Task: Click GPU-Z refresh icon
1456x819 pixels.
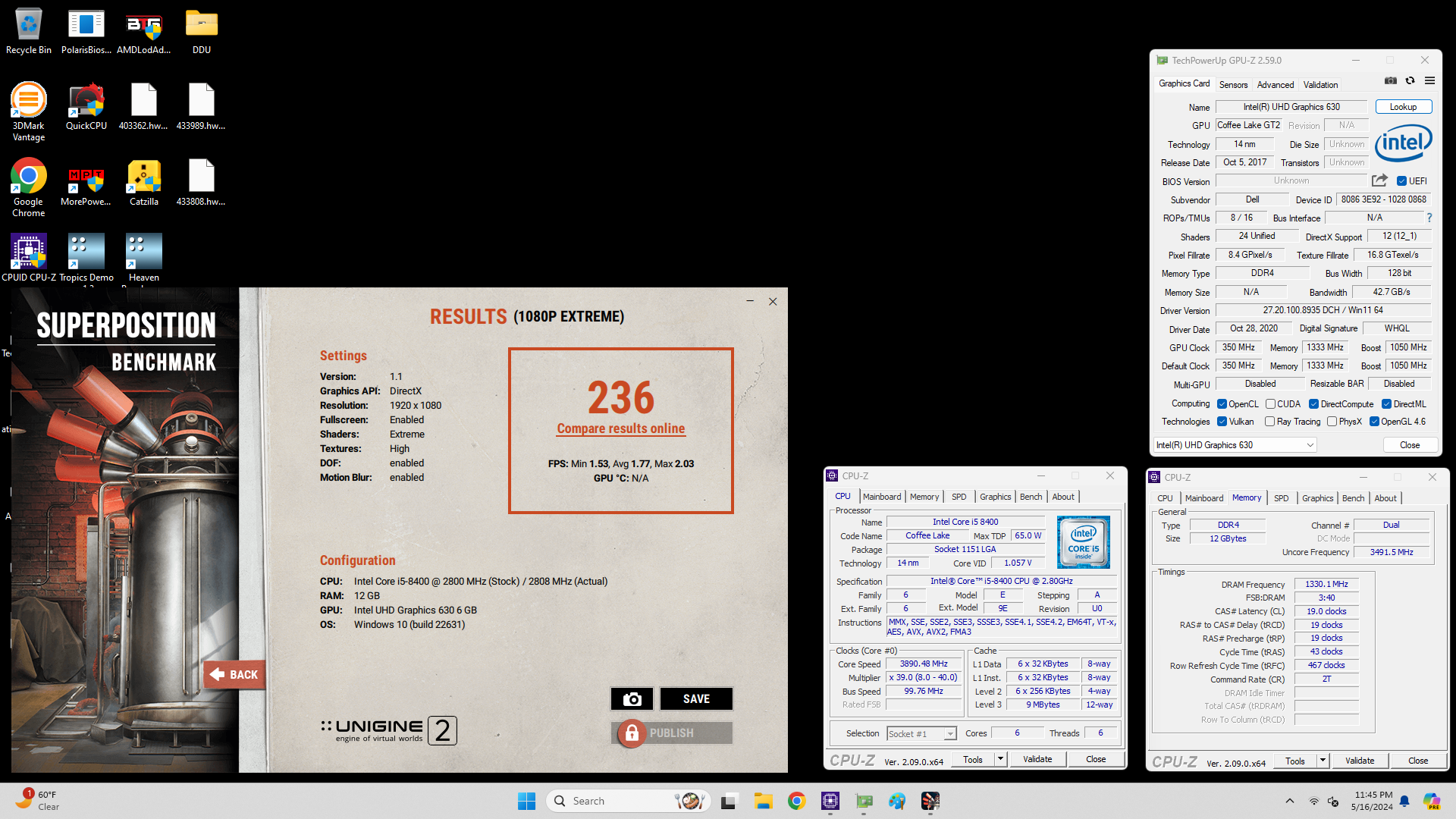Action: pos(1410,80)
